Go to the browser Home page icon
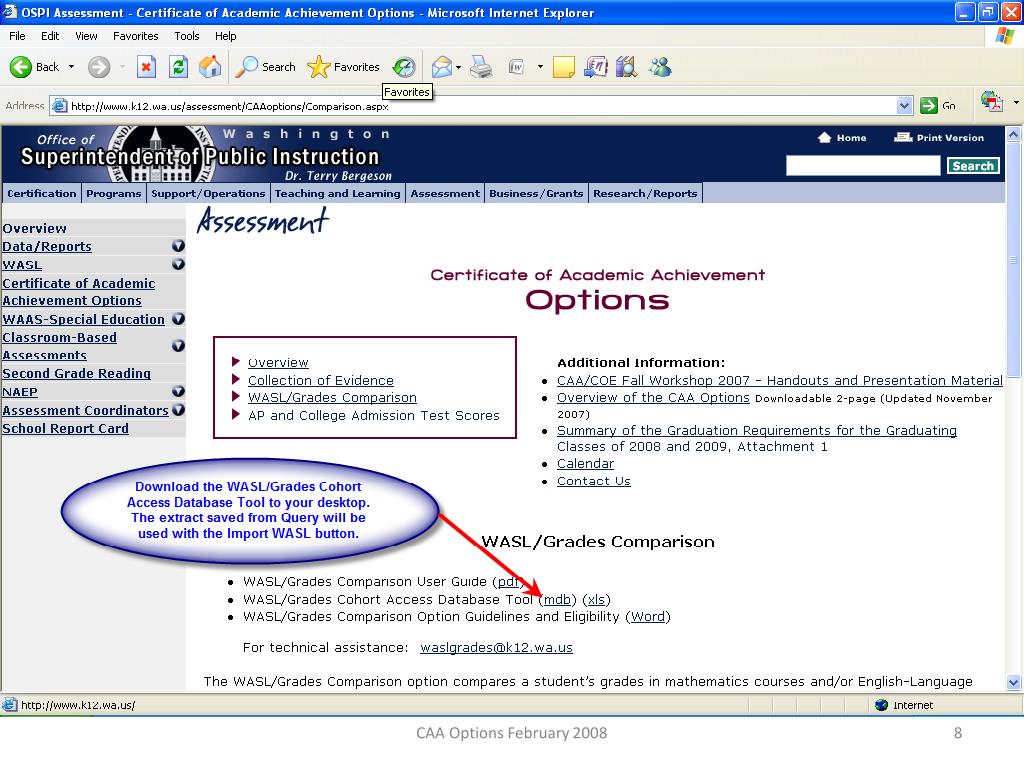1024x768 pixels. tap(210, 67)
